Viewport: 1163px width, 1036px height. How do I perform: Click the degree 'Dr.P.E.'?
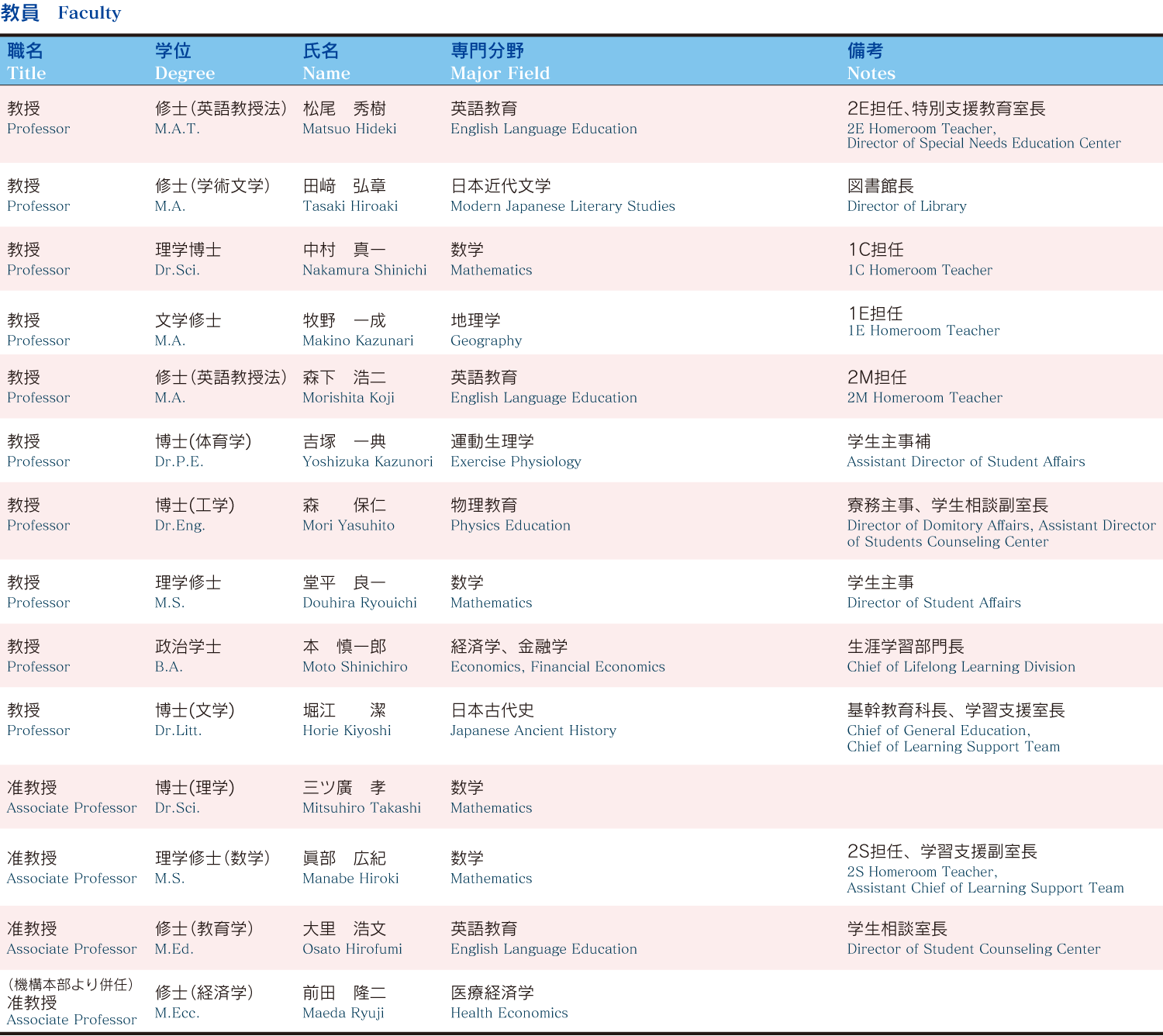pyautogui.click(x=179, y=461)
